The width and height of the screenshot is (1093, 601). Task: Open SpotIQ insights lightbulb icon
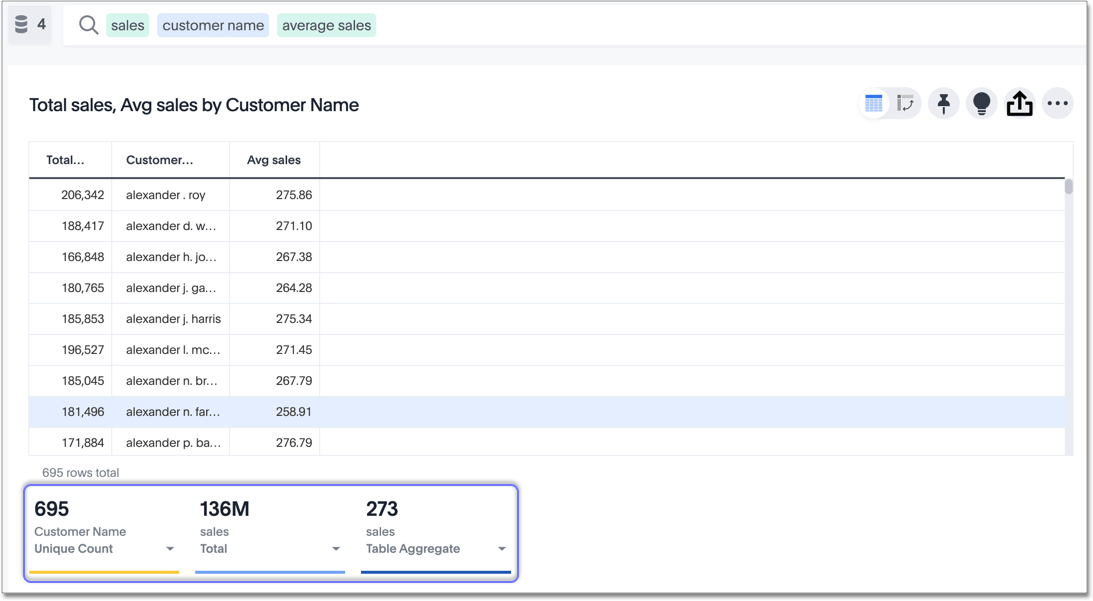pos(981,103)
